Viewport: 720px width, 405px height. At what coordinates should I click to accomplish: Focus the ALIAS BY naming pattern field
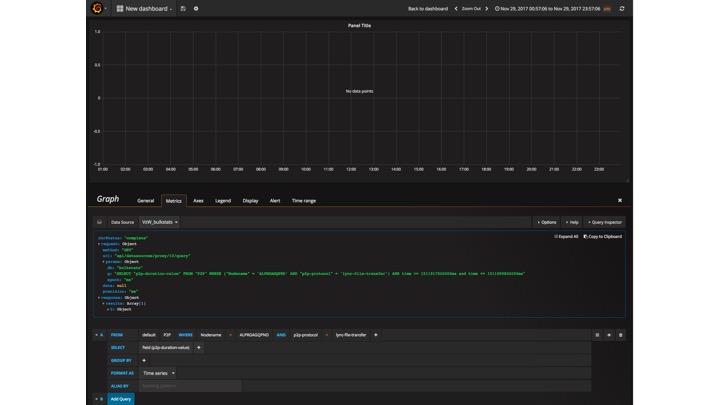190,386
